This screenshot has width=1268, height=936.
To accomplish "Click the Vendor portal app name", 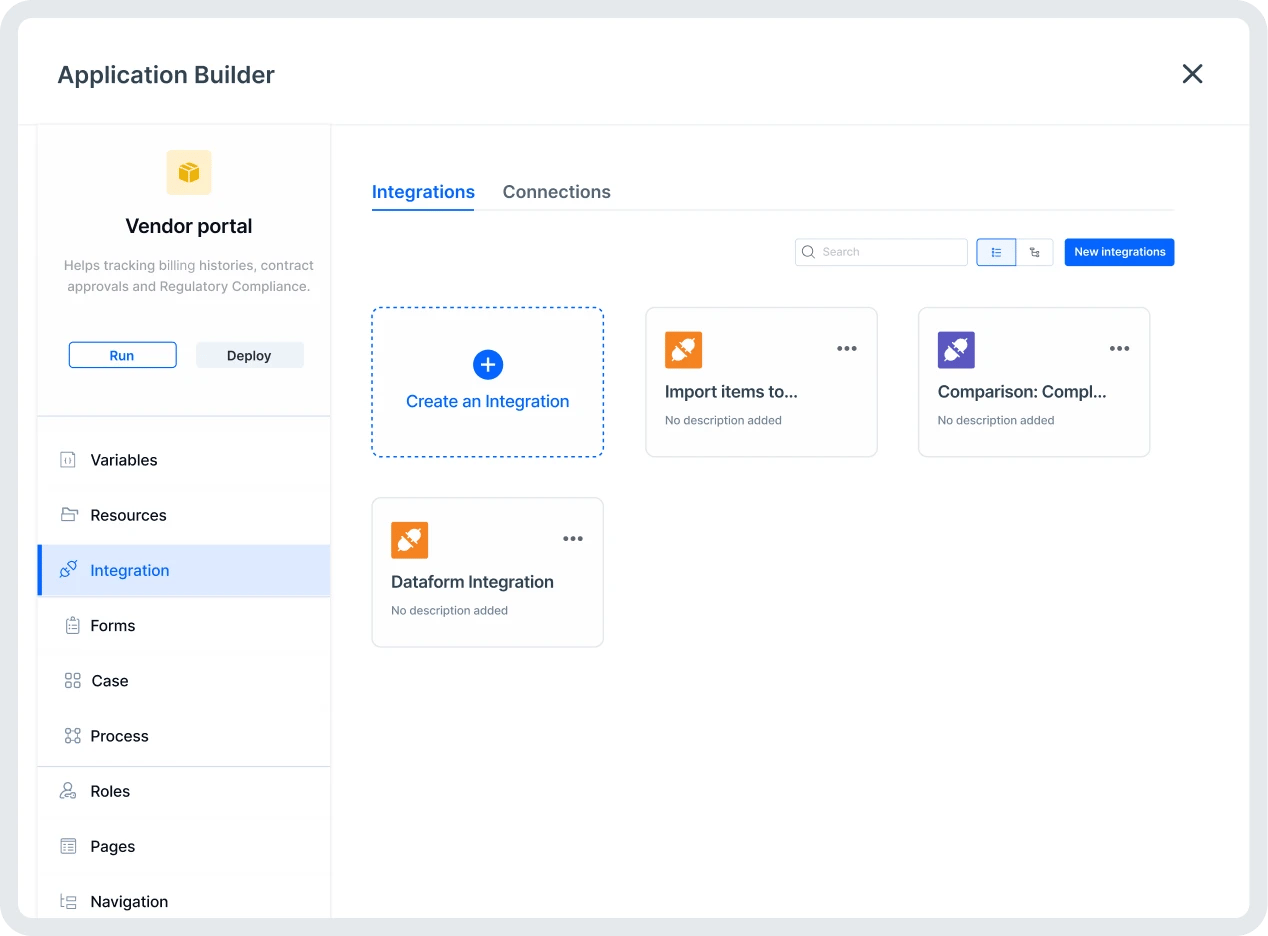I will [189, 226].
